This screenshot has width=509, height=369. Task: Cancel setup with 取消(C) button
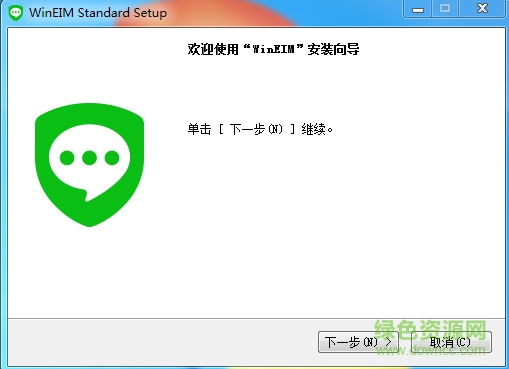pos(451,342)
